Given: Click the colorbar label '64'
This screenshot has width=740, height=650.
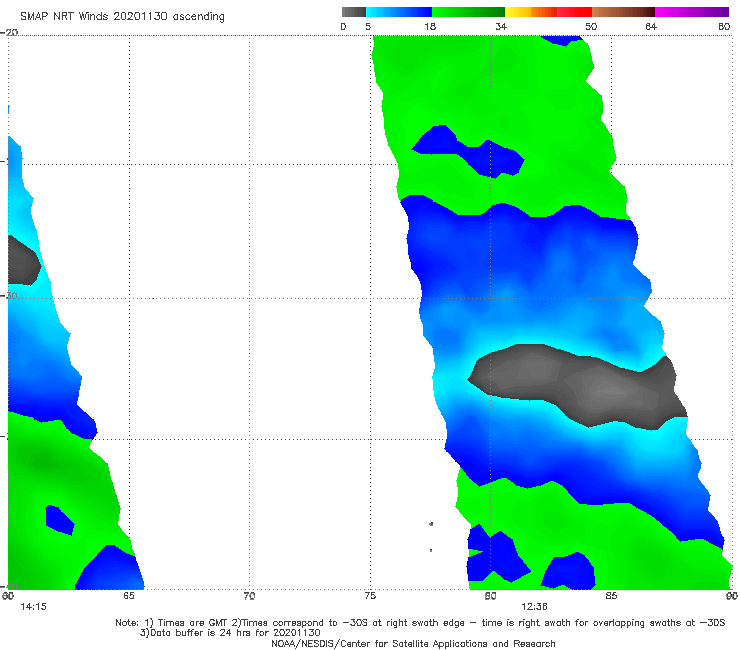Looking at the screenshot, I should point(651,27).
